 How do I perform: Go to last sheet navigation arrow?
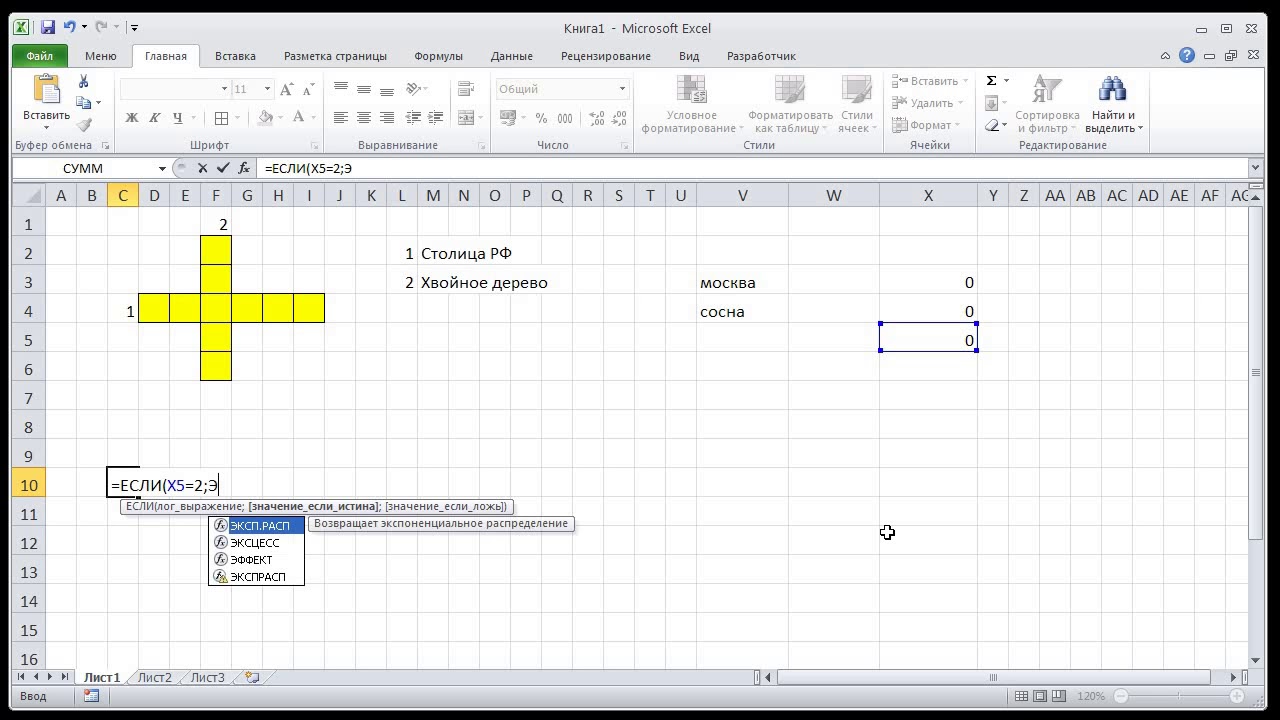pos(65,677)
